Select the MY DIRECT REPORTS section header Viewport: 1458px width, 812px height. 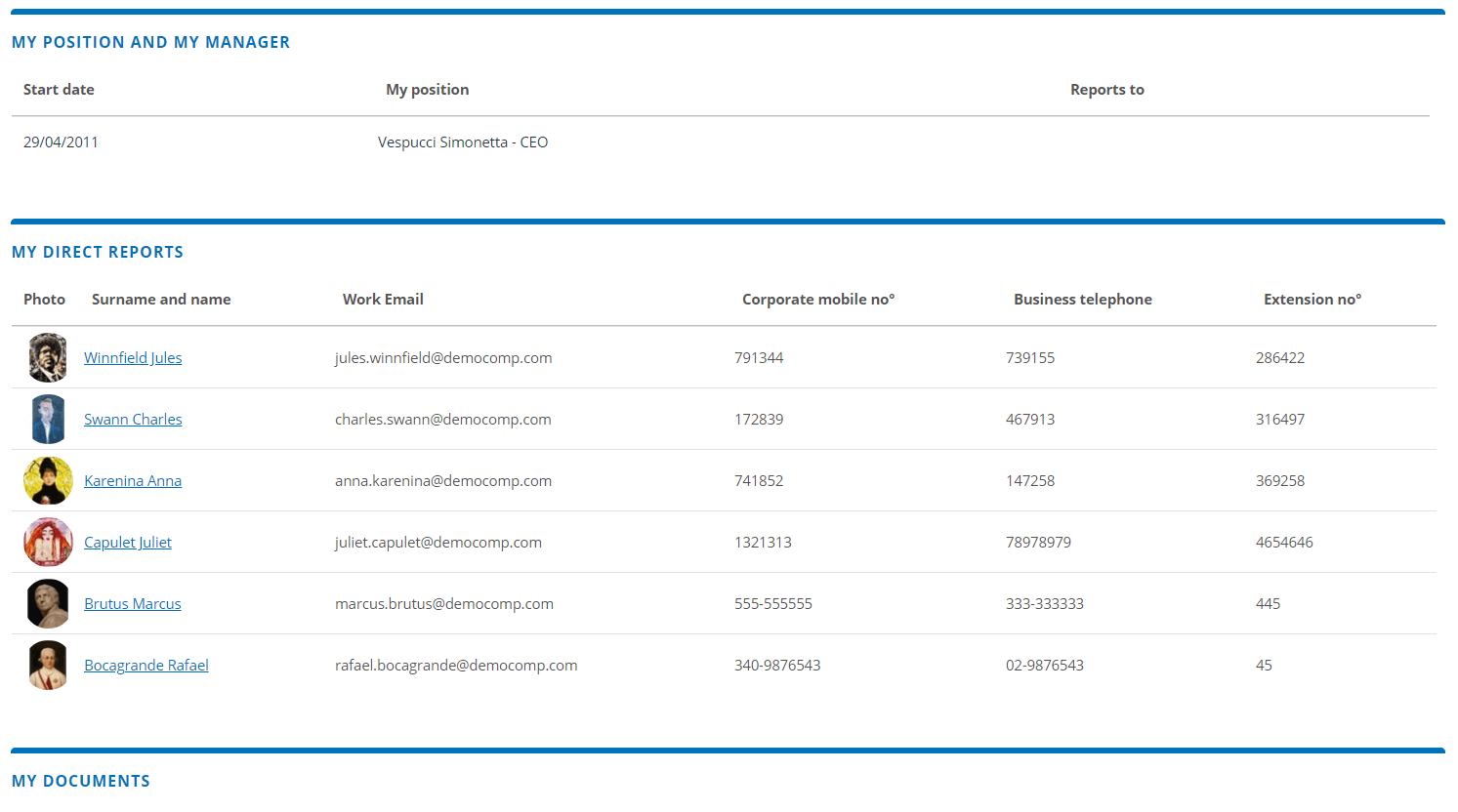coord(98,252)
